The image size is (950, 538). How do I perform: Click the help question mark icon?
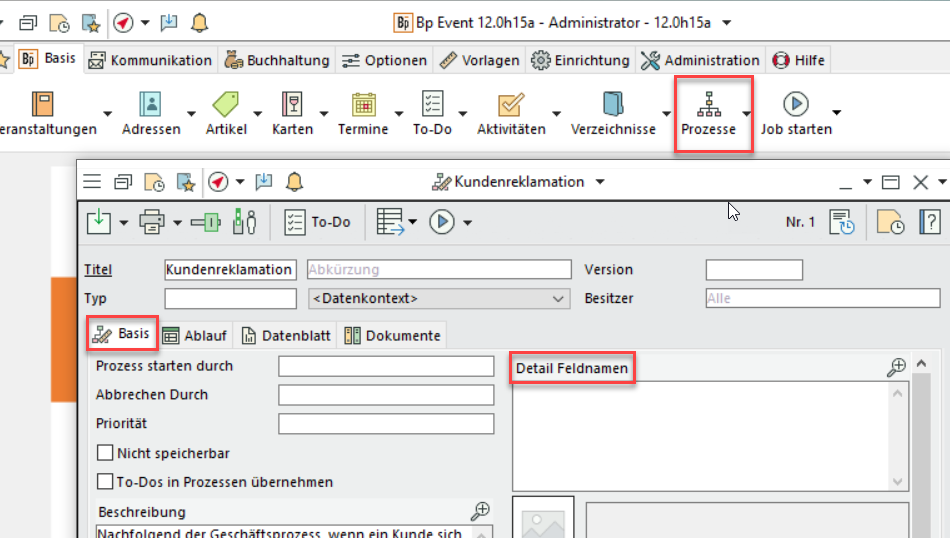pyautogui.click(x=929, y=222)
